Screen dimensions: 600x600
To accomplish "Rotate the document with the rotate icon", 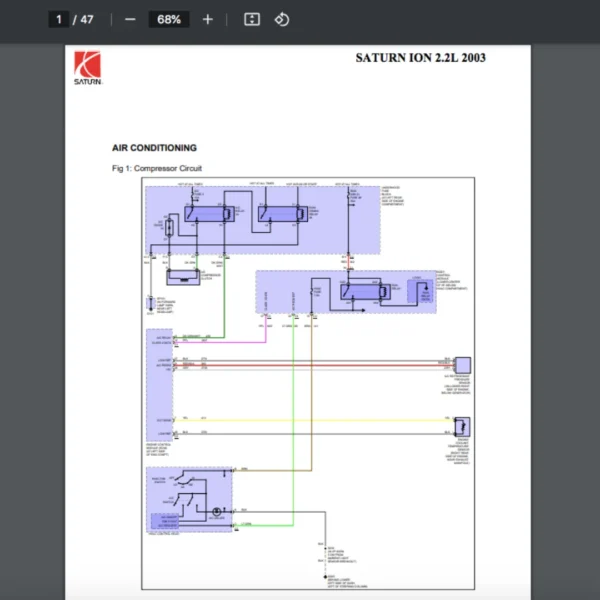I will click(x=282, y=20).
